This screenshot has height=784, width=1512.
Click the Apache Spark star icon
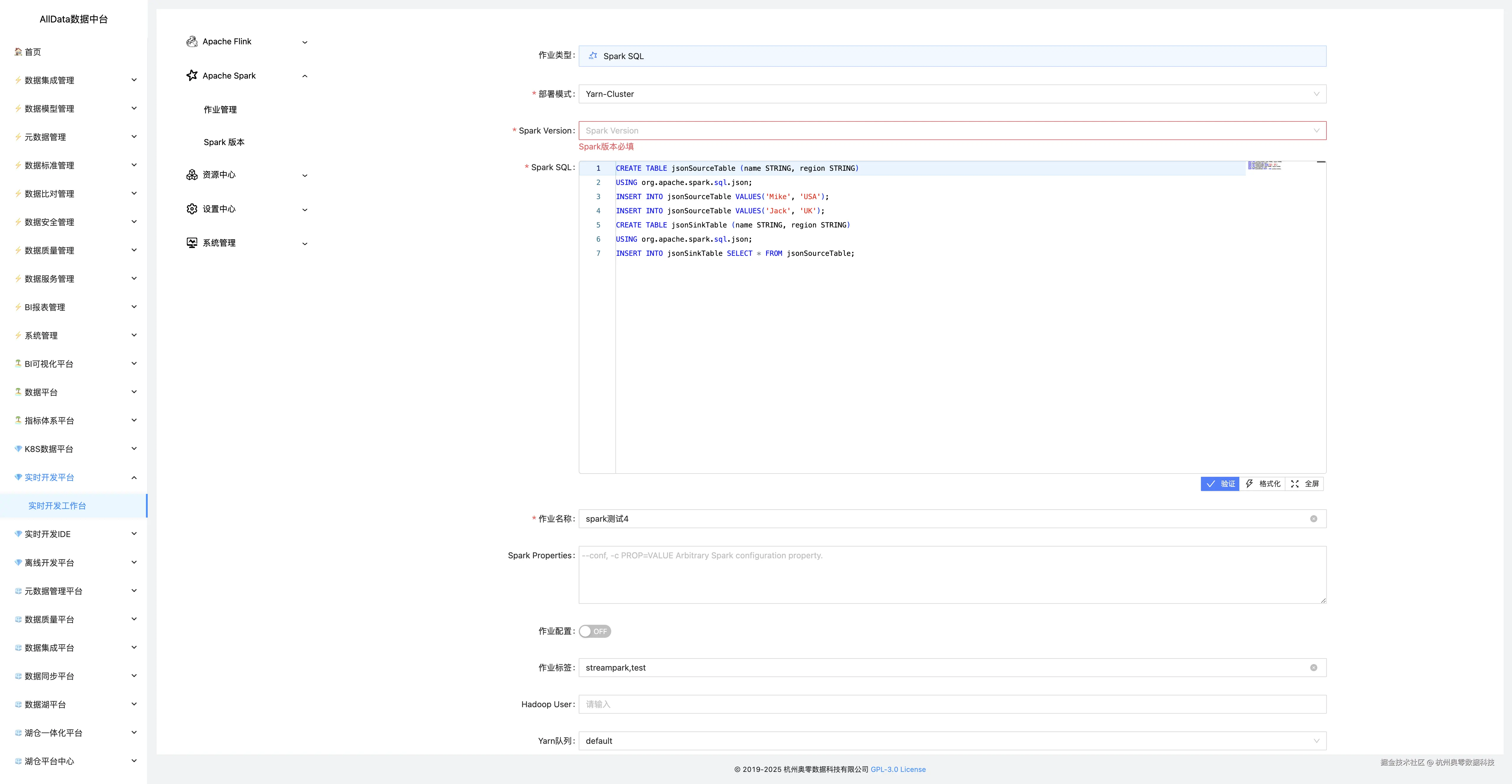(191, 76)
